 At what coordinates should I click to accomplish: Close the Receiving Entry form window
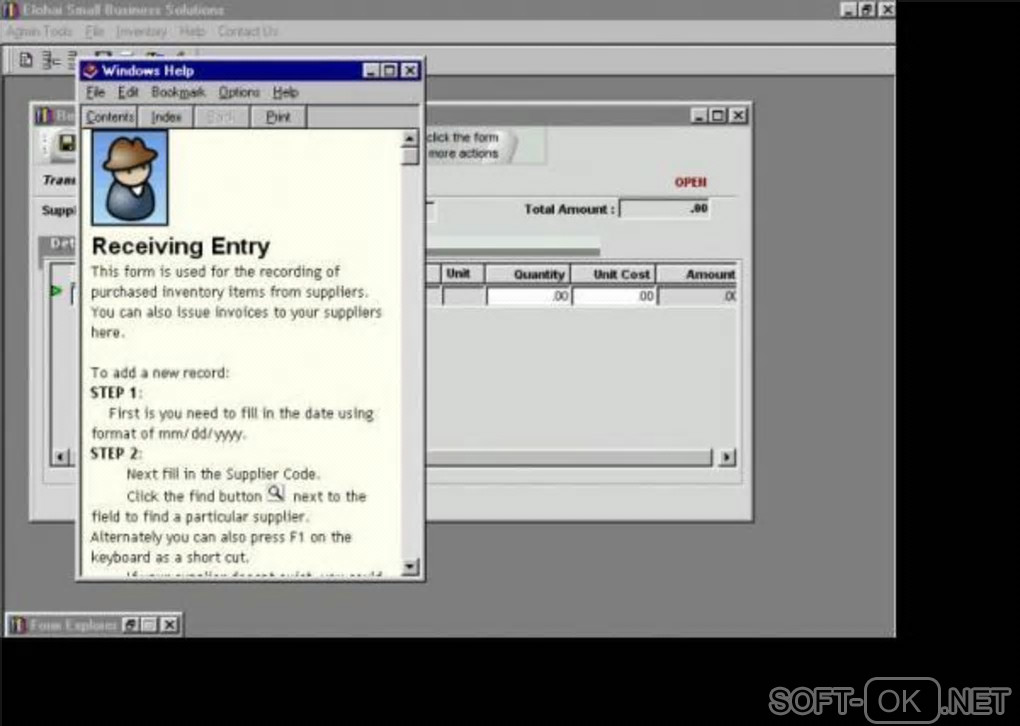tap(738, 116)
